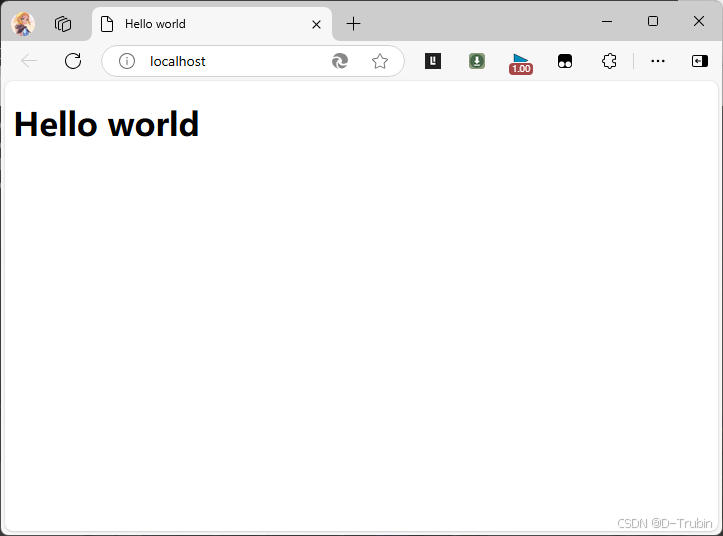Open the Extensions puzzle piece menu
Viewport: 723px width, 536px height.
[609, 61]
